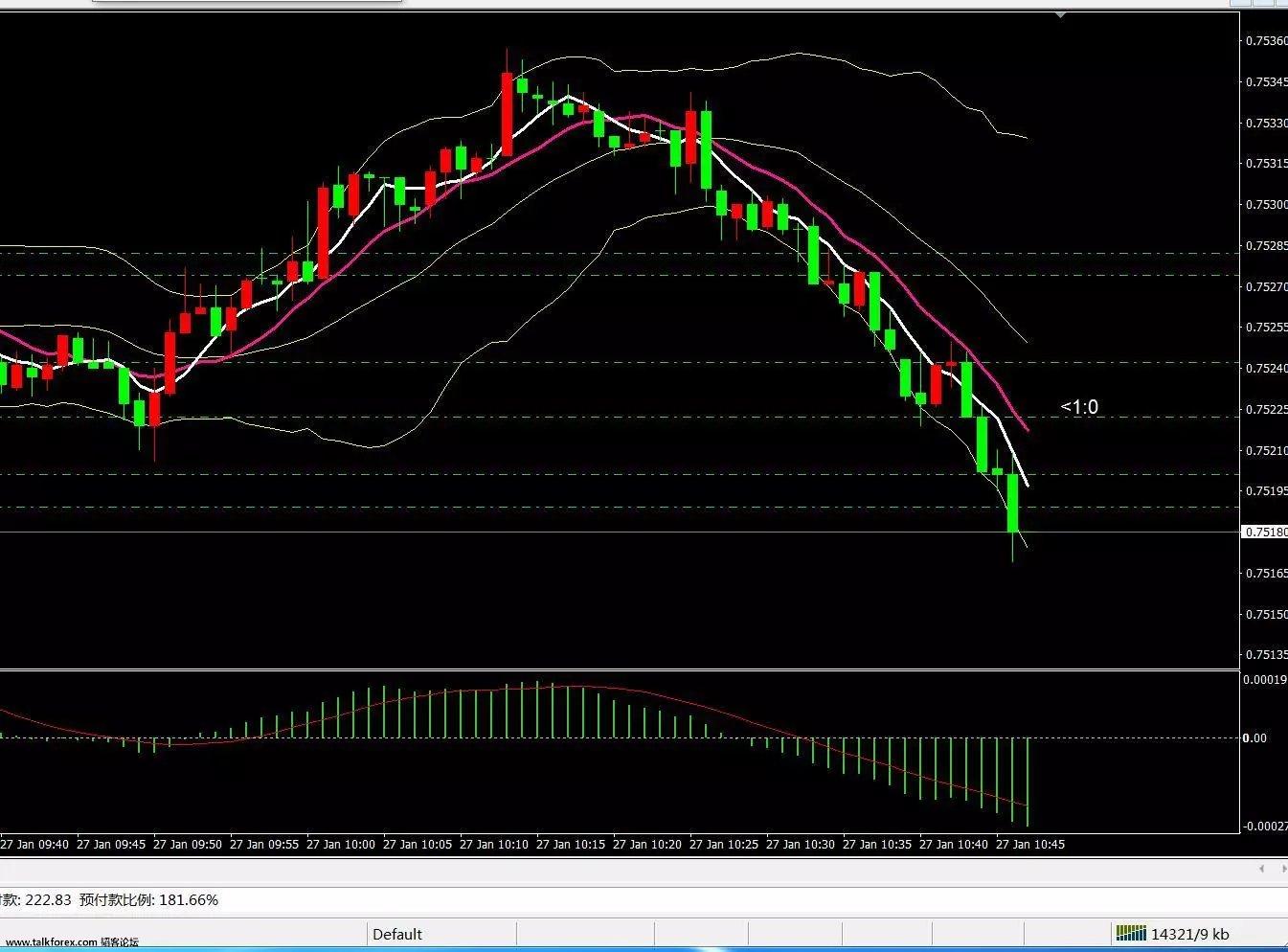Click the 14321/9 kb traffic indicator
Image resolution: width=1288 pixels, height=952 pixels.
[1189, 934]
